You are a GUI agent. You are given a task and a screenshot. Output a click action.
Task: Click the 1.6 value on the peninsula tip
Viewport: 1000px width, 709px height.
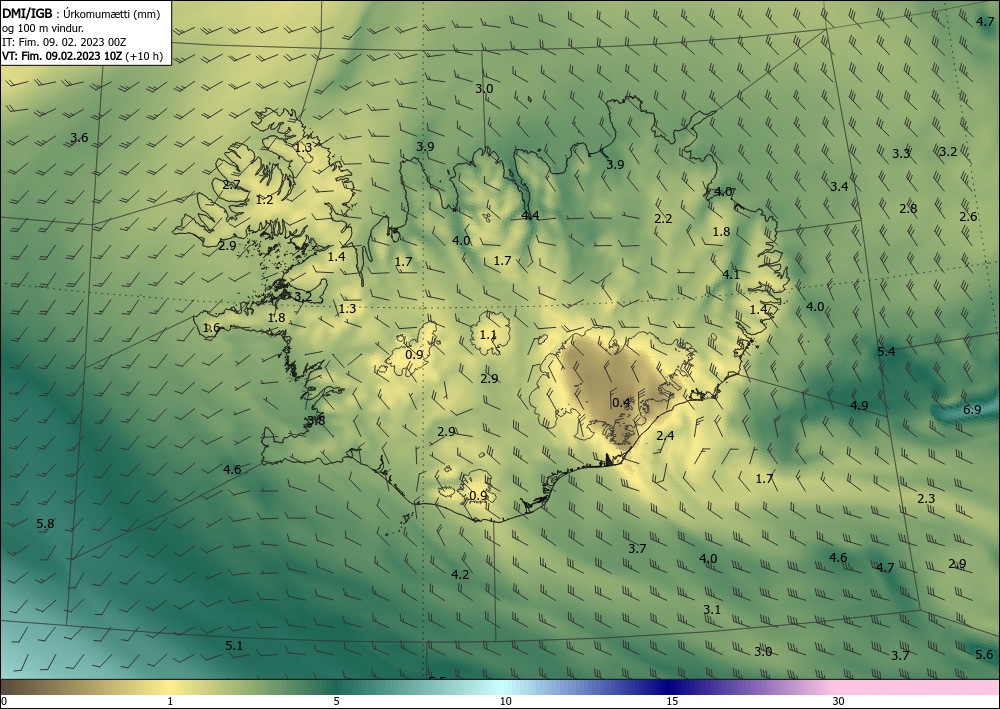point(211,328)
